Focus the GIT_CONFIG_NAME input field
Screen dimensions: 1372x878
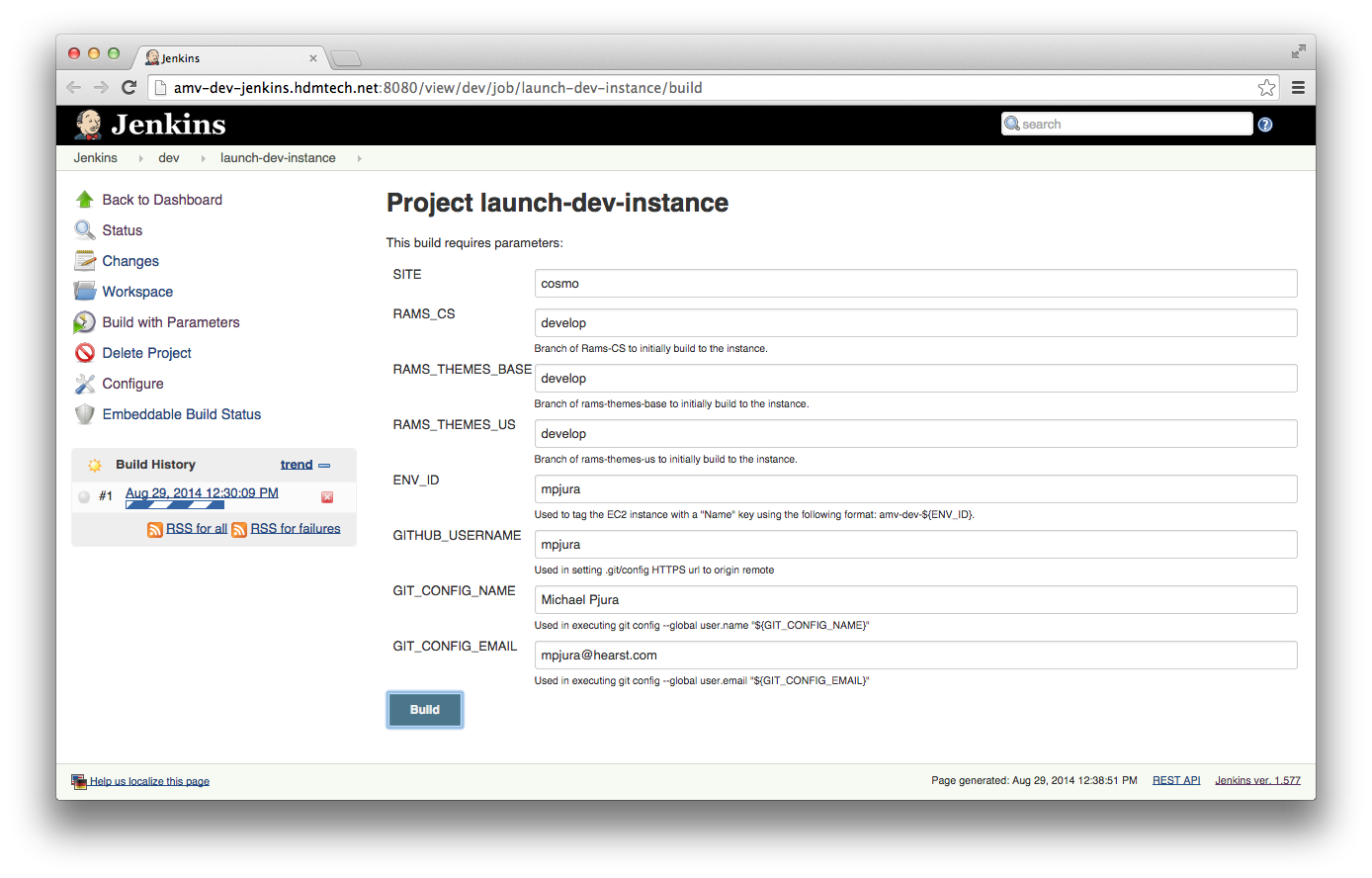coord(915,600)
